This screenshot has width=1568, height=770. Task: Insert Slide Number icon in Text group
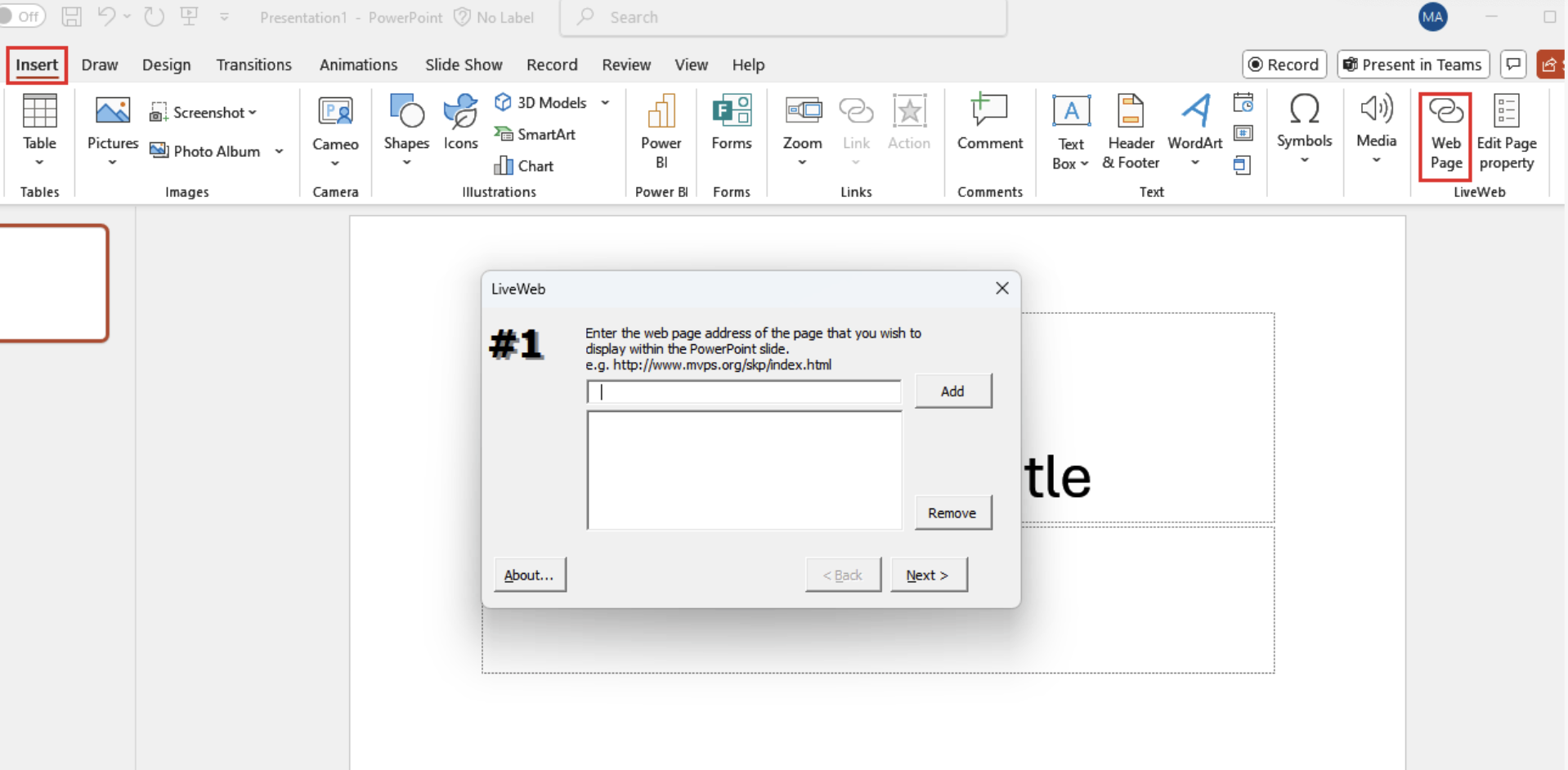1243,133
